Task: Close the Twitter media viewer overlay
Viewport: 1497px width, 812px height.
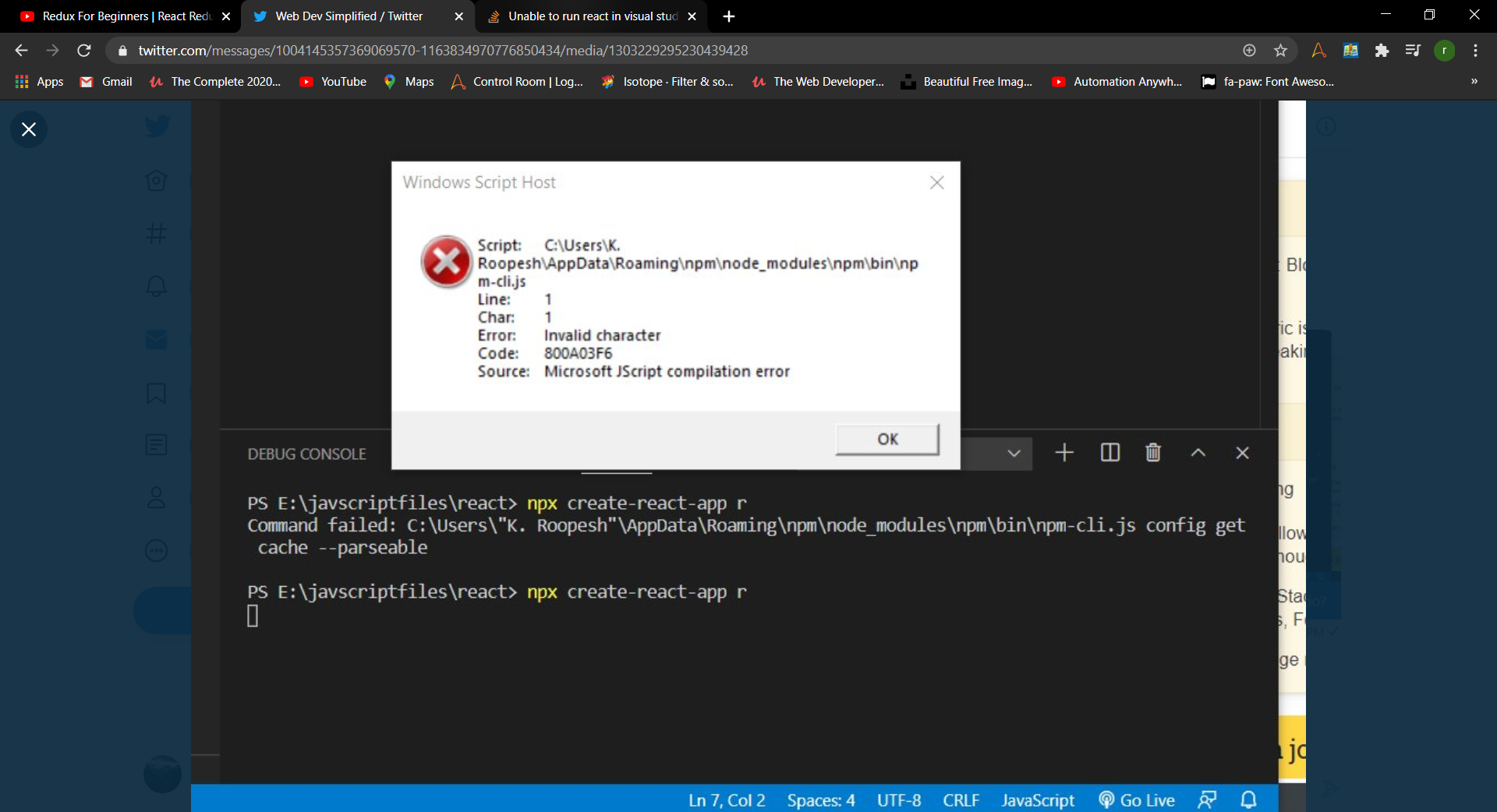Action: coord(29,129)
